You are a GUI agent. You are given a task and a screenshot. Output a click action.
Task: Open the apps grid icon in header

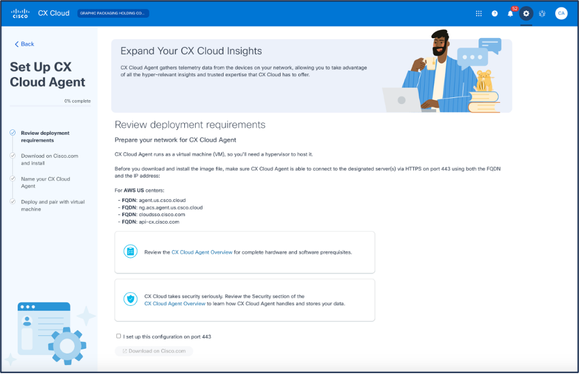(479, 14)
